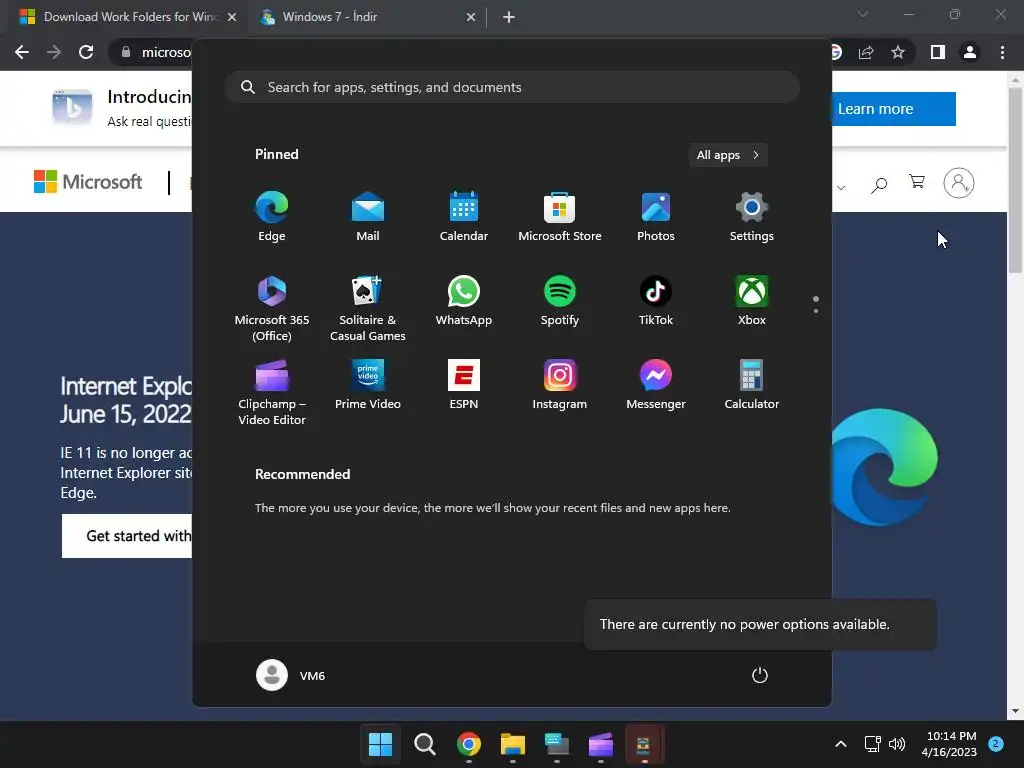Viewport: 1024px width, 768px height.
Task: Open the Clipchamp taskbar icon
Action: pos(601,744)
